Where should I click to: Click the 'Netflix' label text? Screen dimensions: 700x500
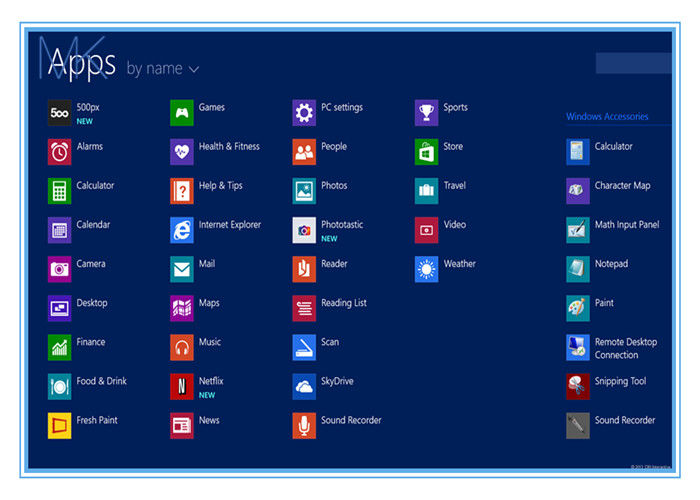tap(211, 381)
